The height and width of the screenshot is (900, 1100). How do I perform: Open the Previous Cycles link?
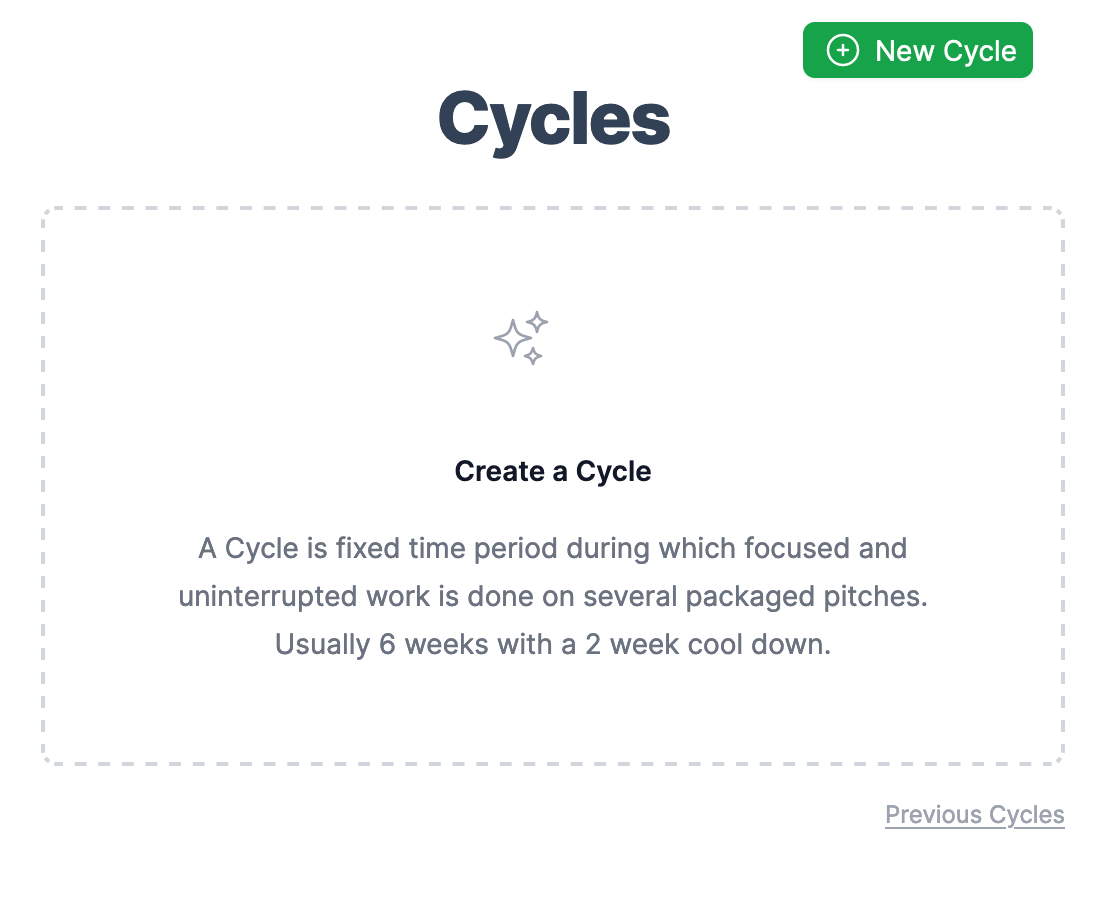click(x=974, y=814)
